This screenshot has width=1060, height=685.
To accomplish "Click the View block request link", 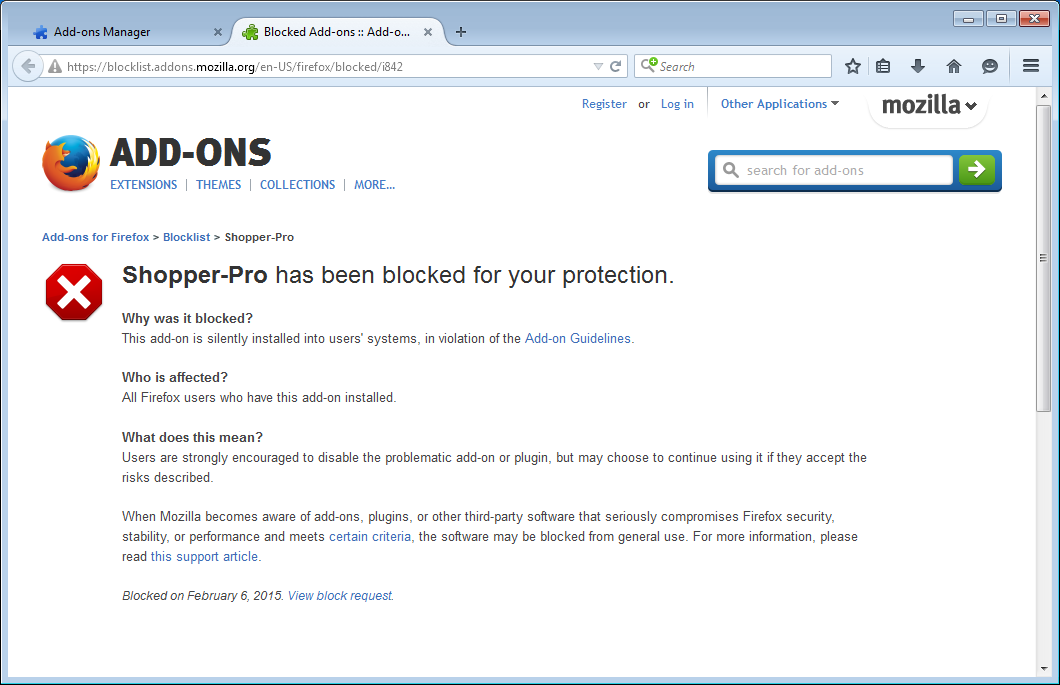I will [340, 596].
